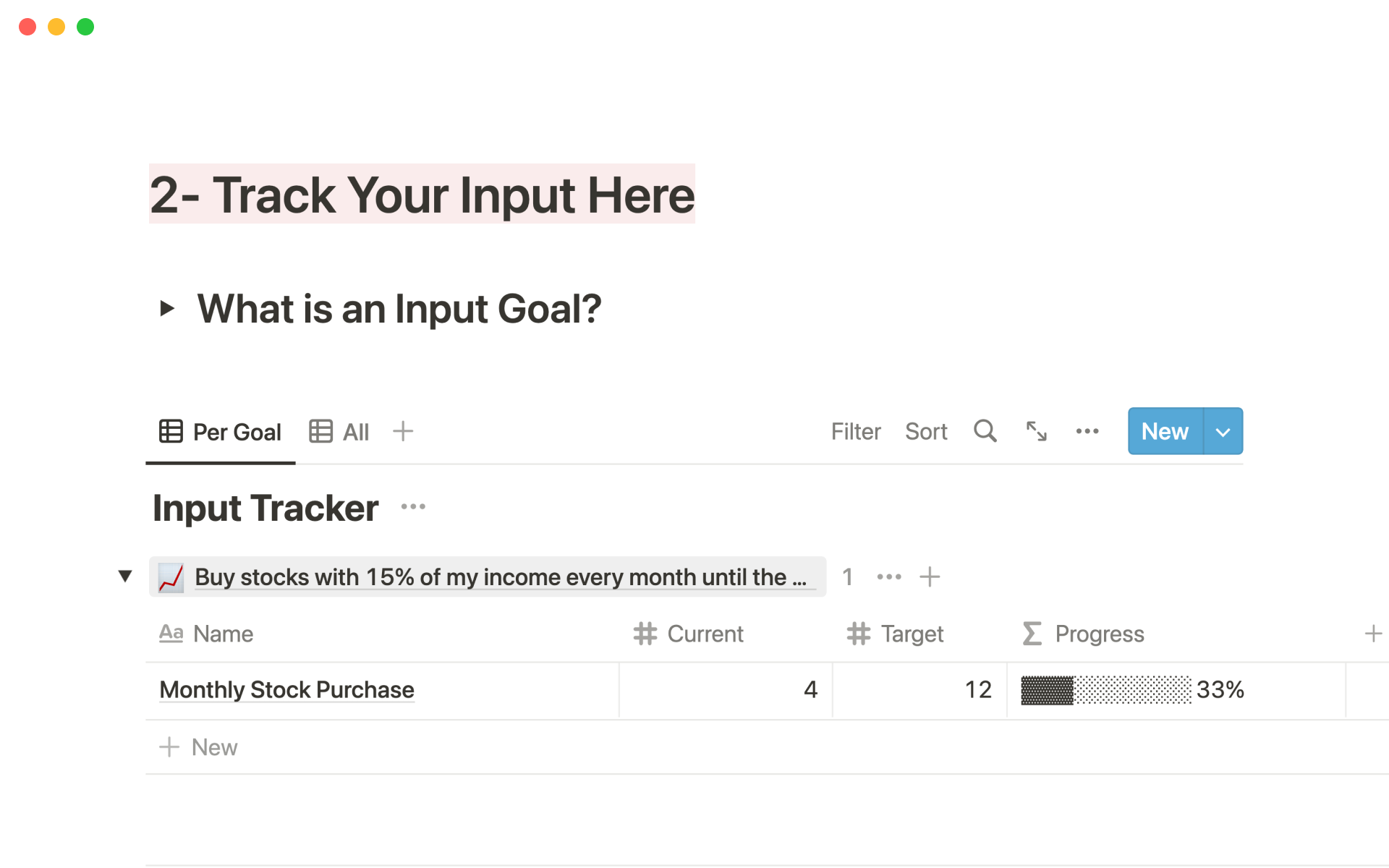
Task: Select the Per Goal view tab
Action: 221,432
